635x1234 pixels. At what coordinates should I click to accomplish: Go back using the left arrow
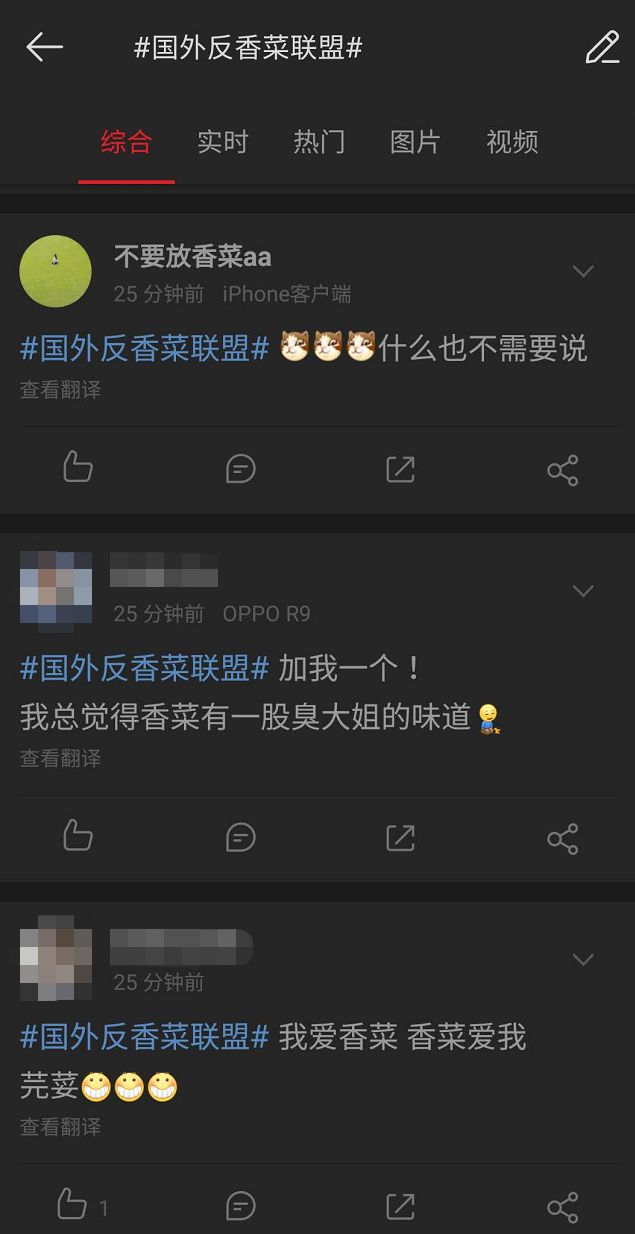point(44,47)
